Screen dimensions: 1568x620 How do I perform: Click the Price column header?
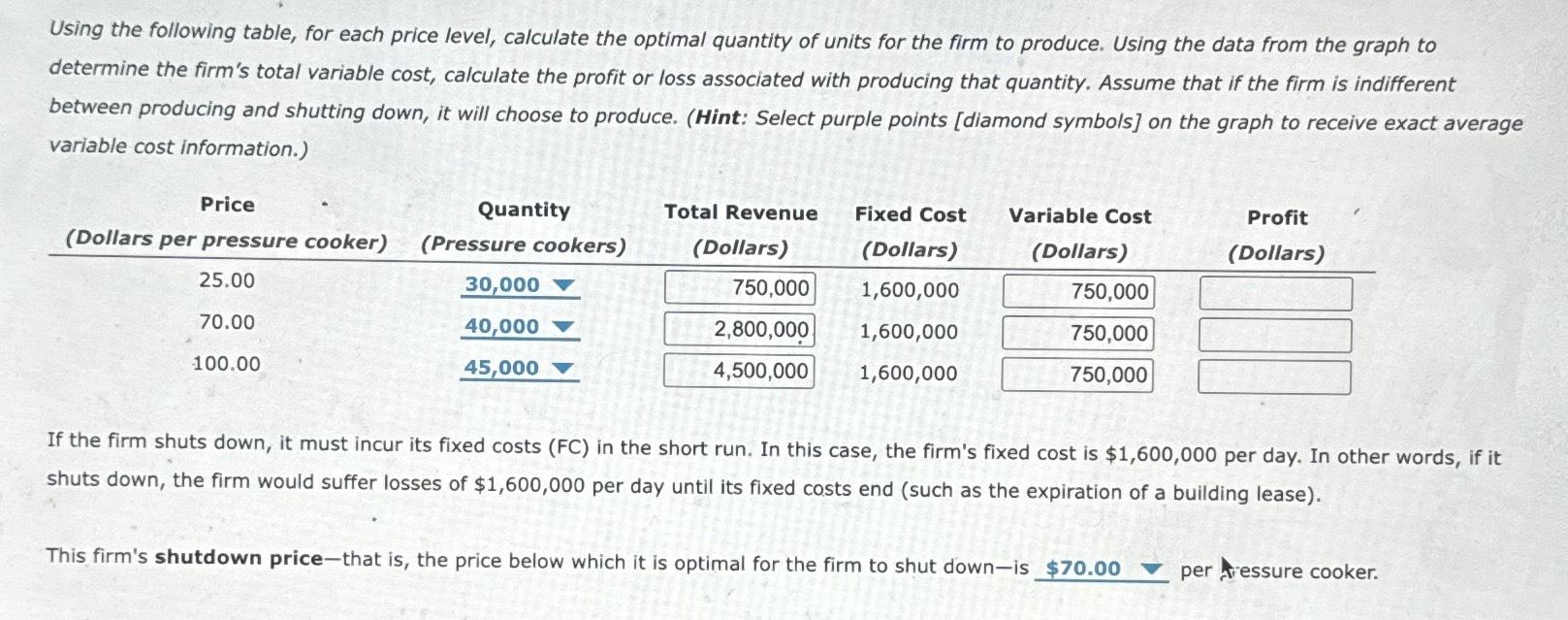(x=227, y=206)
